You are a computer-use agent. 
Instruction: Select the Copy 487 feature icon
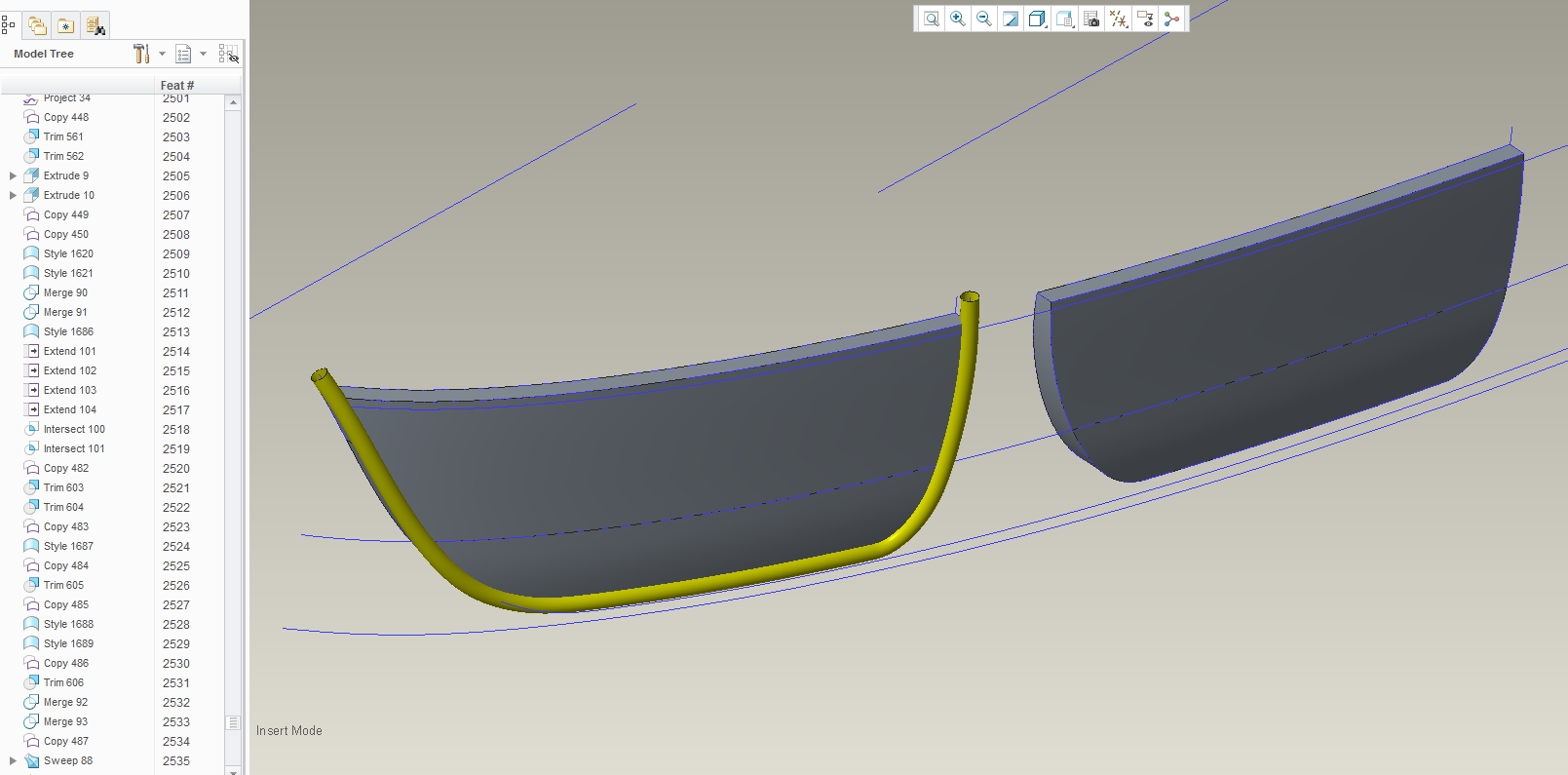pos(31,741)
